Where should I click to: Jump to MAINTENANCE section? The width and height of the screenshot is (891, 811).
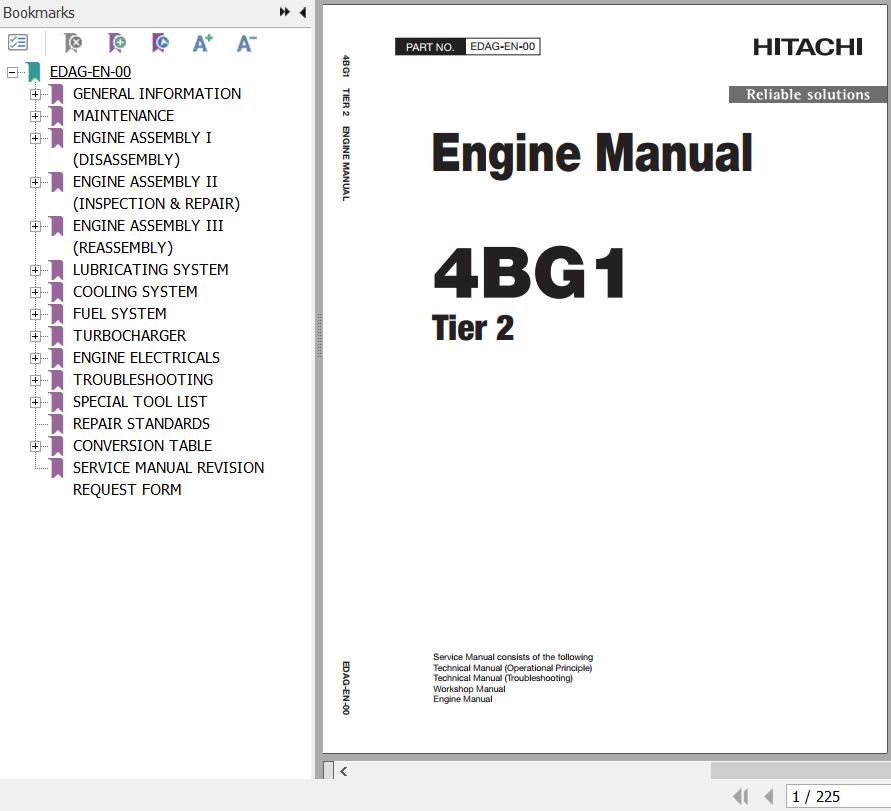pos(123,116)
